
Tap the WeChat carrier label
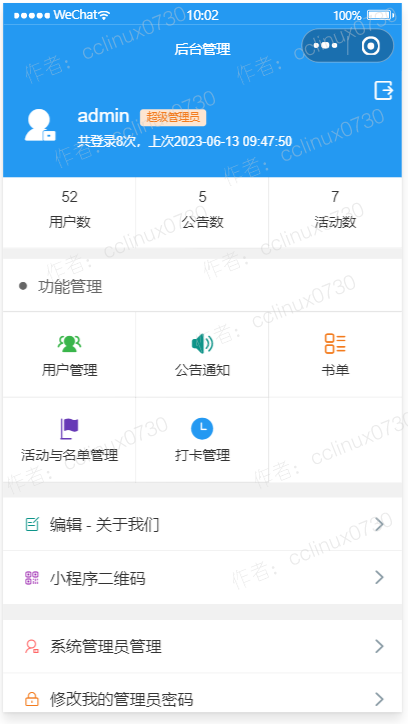click(x=75, y=15)
